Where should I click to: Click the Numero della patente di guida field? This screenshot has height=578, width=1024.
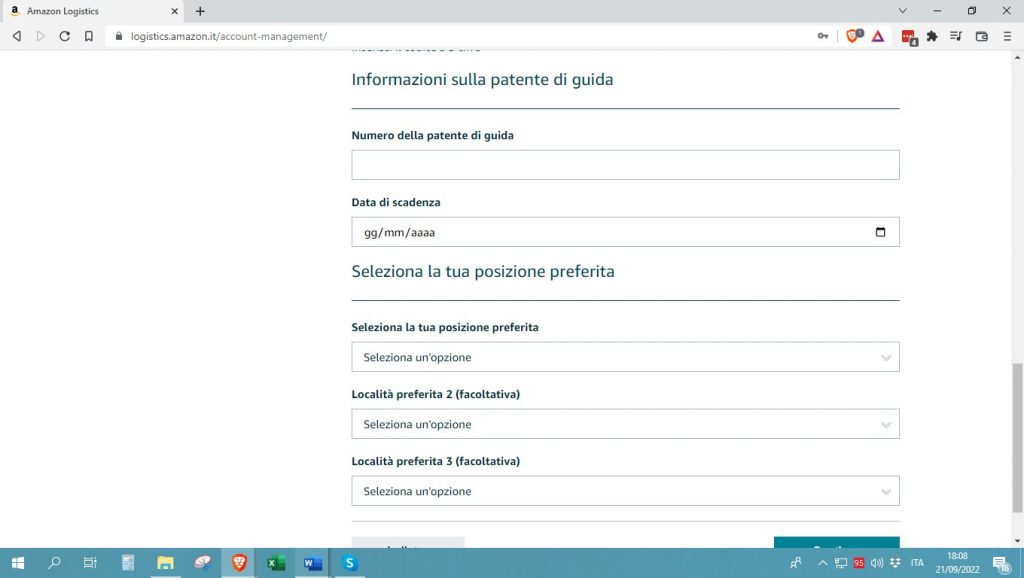624,164
